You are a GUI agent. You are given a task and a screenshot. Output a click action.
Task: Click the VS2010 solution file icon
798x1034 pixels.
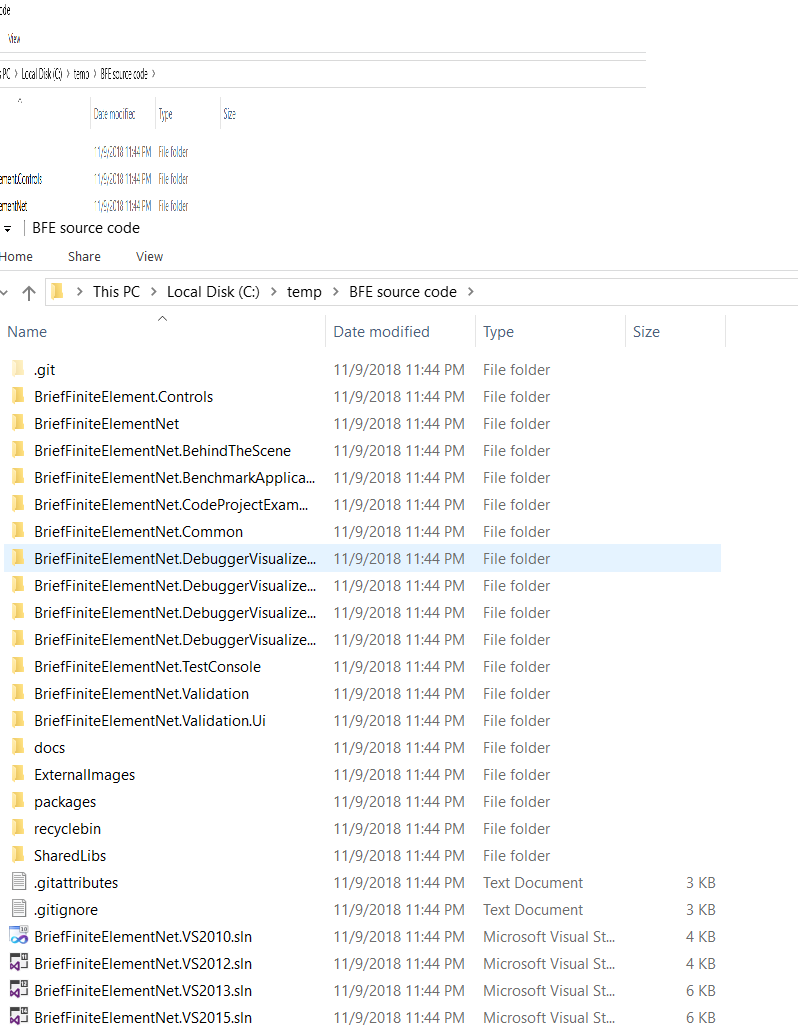coord(18,936)
